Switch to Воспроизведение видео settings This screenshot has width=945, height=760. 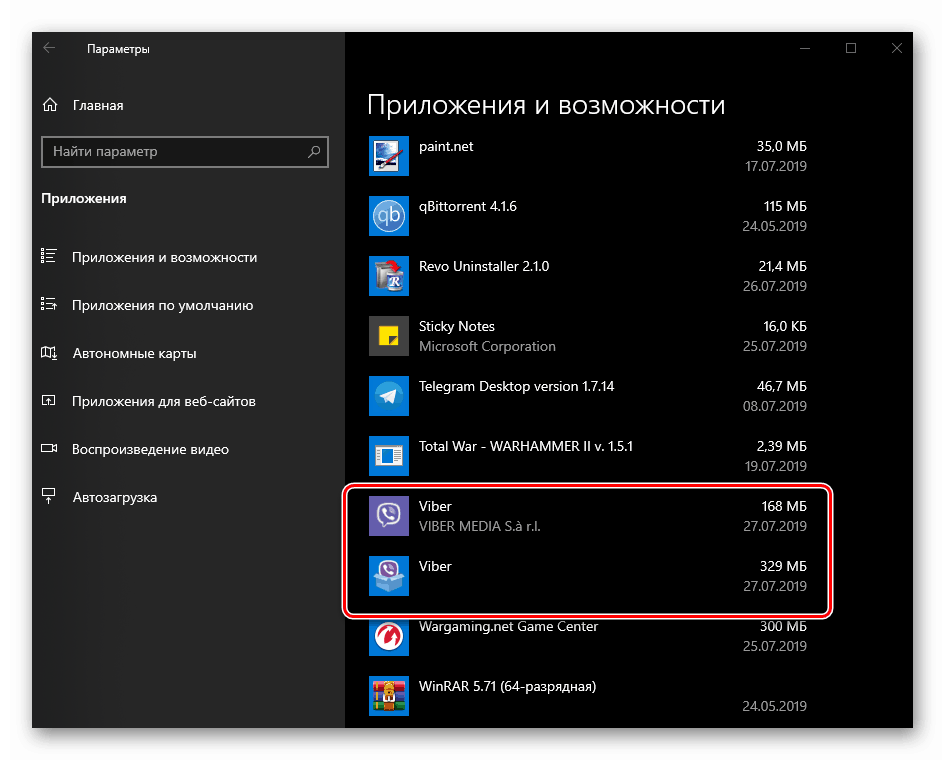click(151, 450)
